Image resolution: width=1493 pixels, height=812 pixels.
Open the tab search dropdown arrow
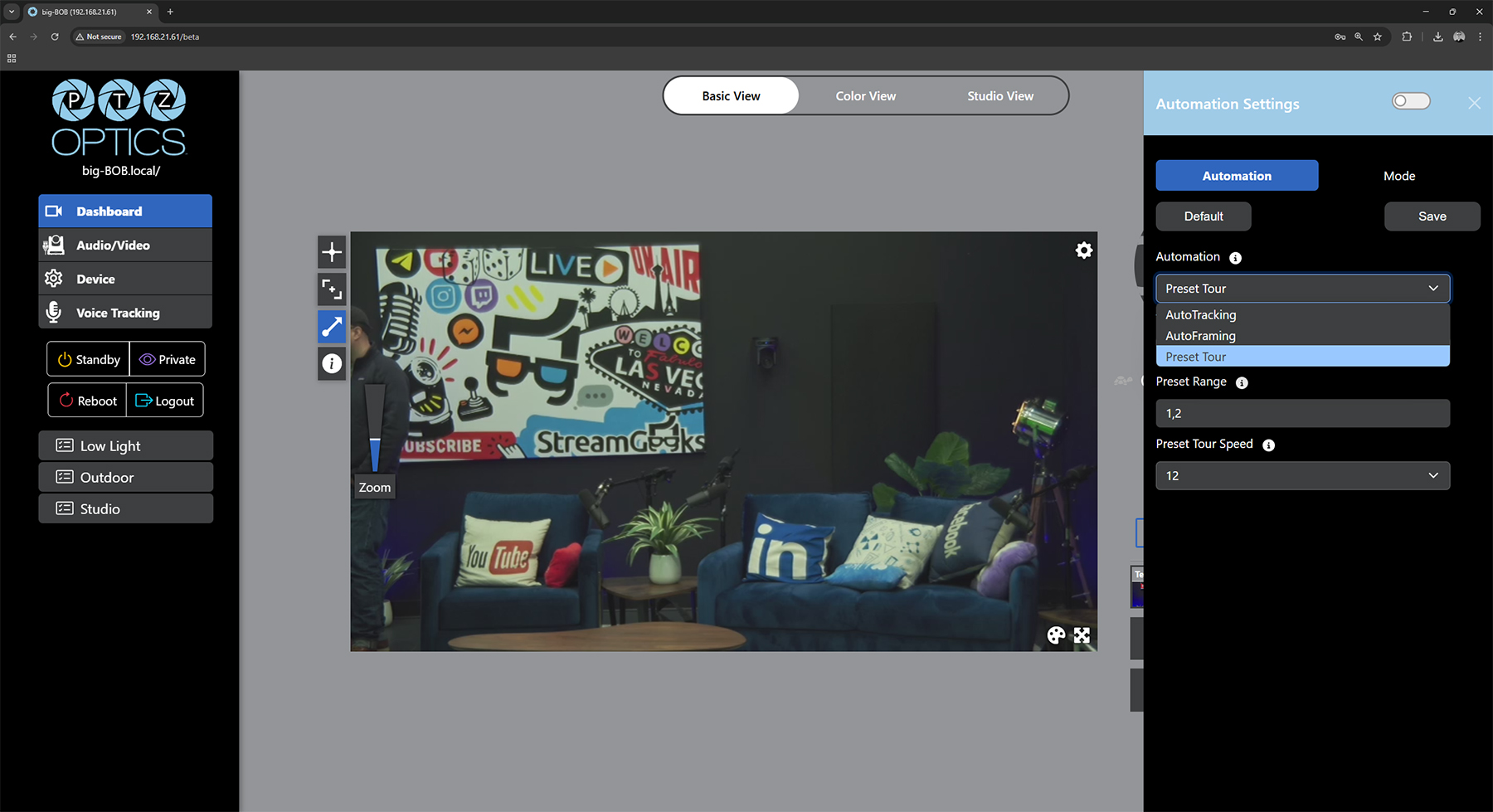(x=12, y=12)
